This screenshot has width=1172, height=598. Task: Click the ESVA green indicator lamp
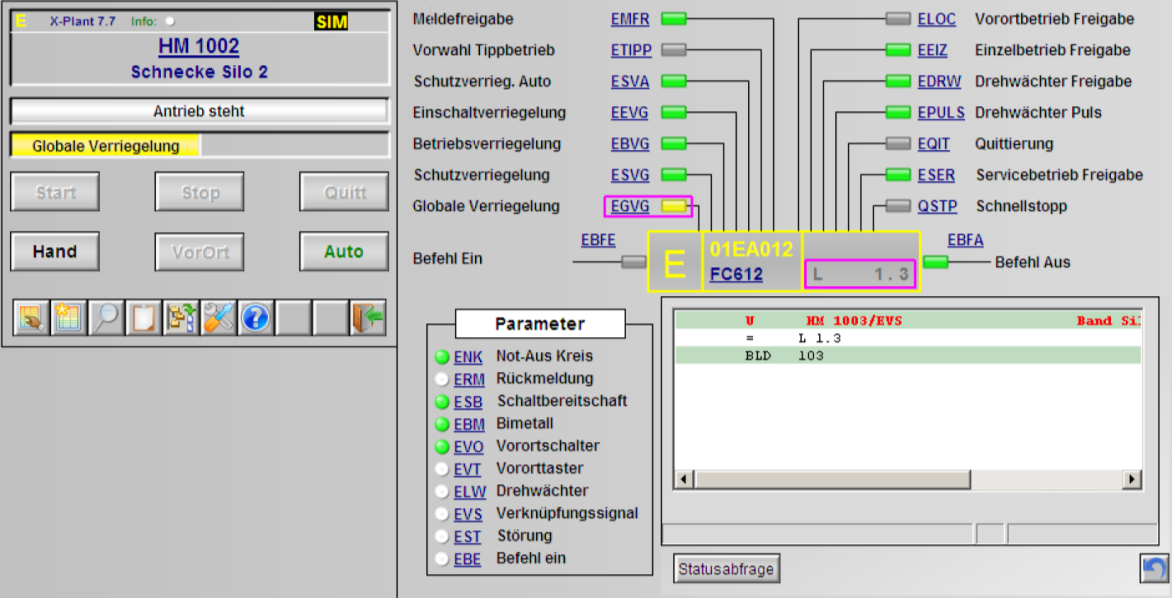coord(674,81)
